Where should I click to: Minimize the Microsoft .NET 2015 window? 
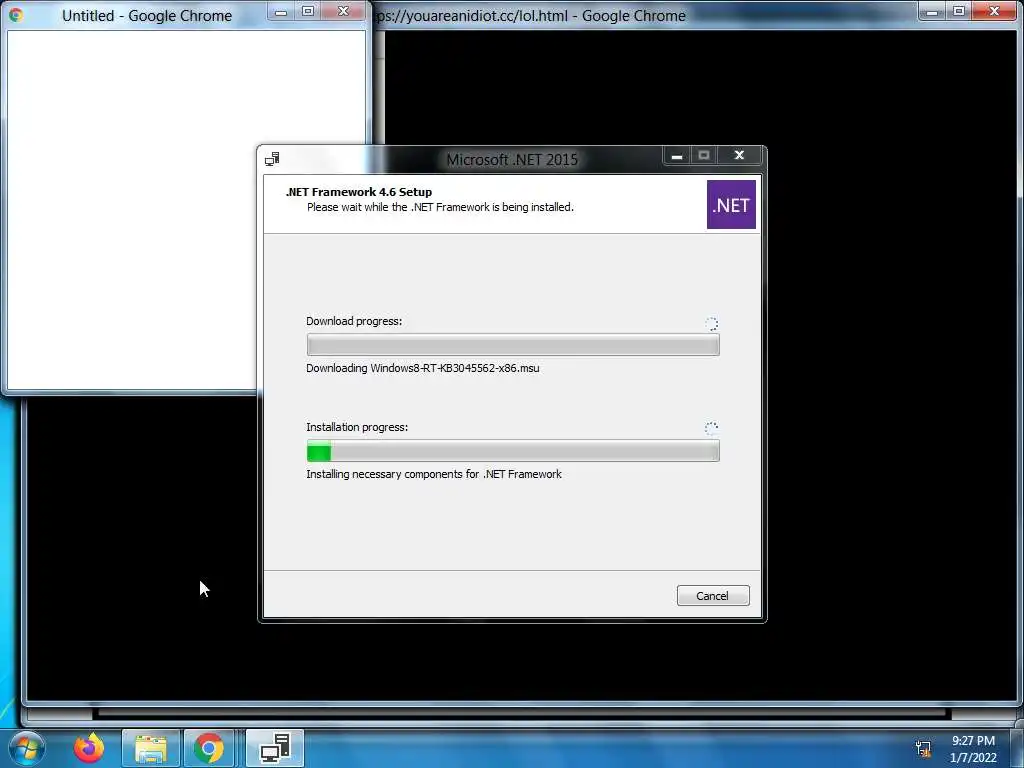(677, 155)
